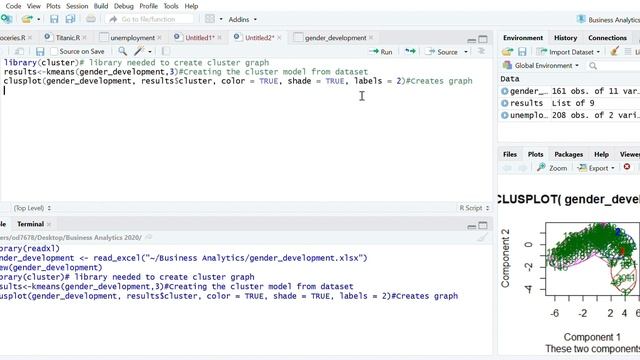Open the Source options dropdown arrow
Screen dimensions: 640x360
[466, 52]
